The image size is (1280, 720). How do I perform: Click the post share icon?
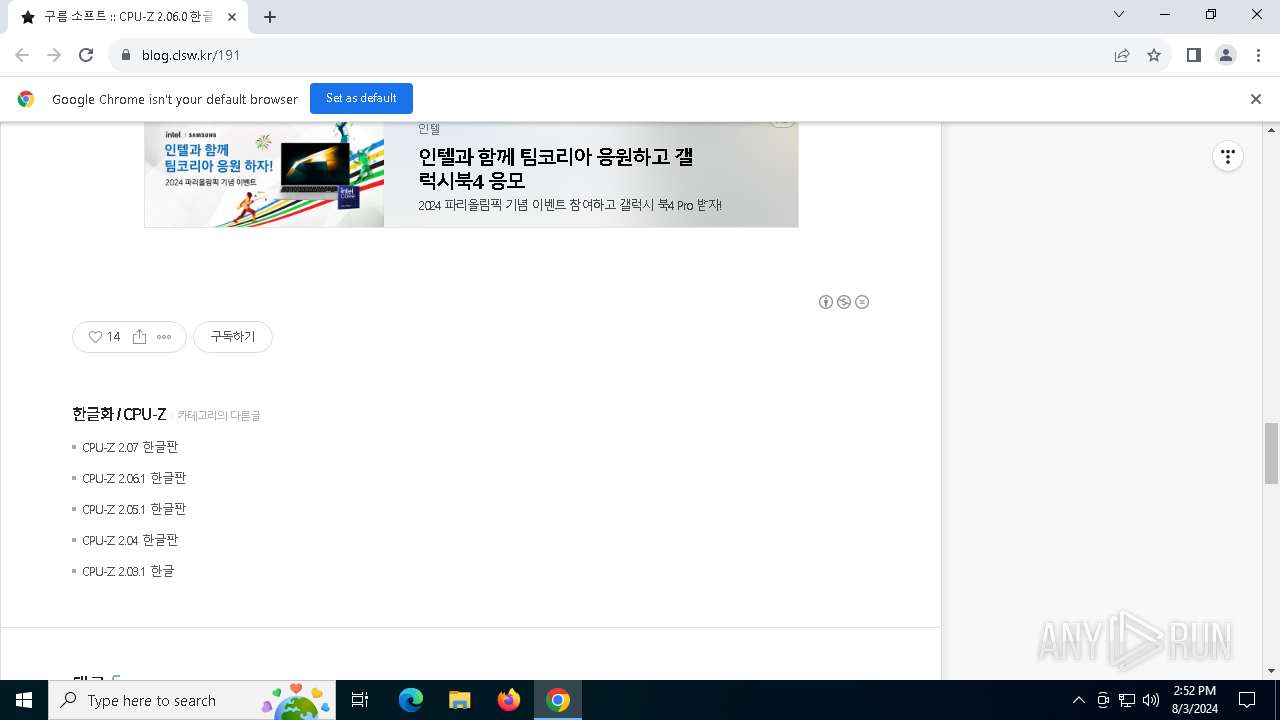coord(140,337)
